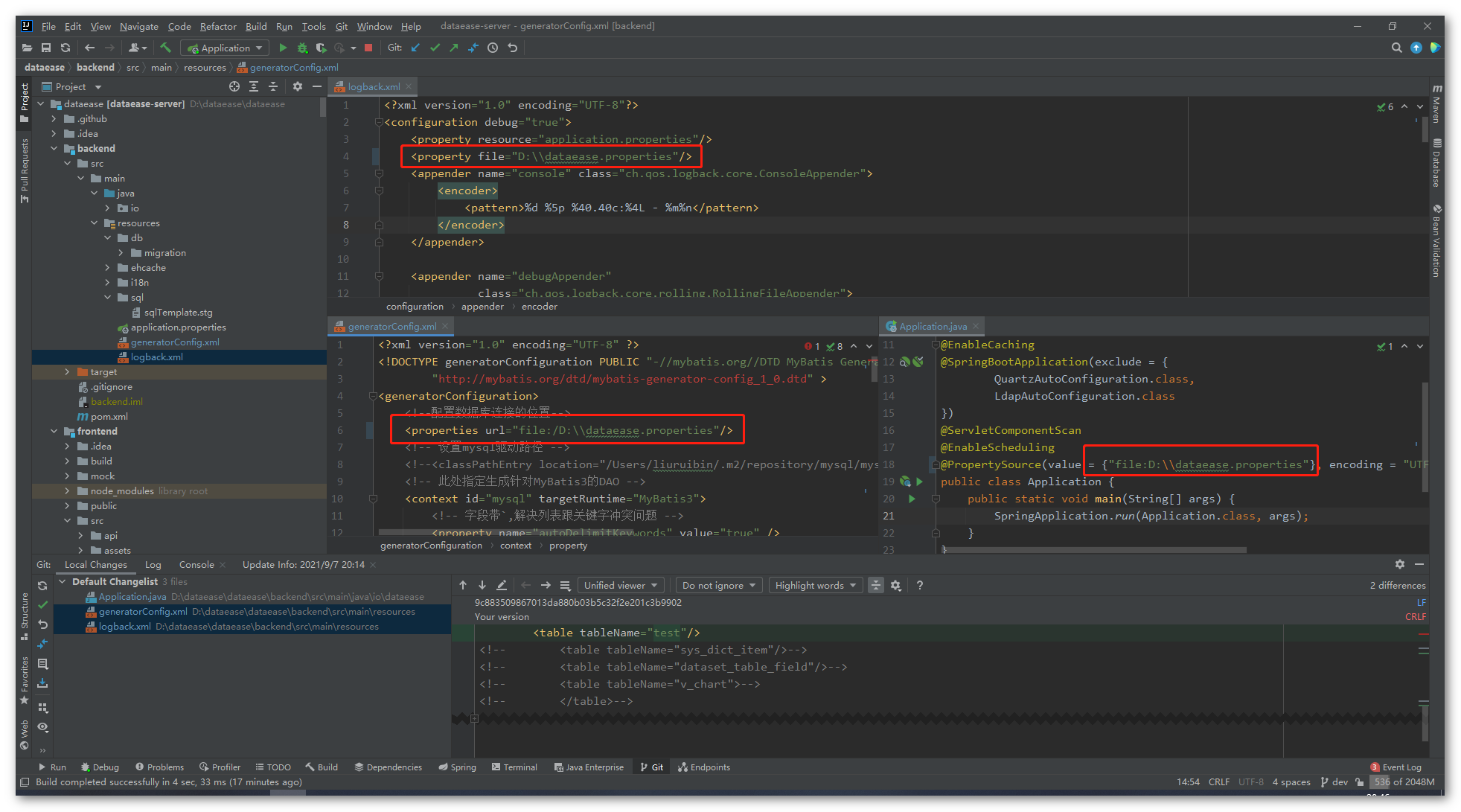The image size is (1461, 812).
Task: Toggle the Unified viewer dropdown
Action: [x=621, y=584]
